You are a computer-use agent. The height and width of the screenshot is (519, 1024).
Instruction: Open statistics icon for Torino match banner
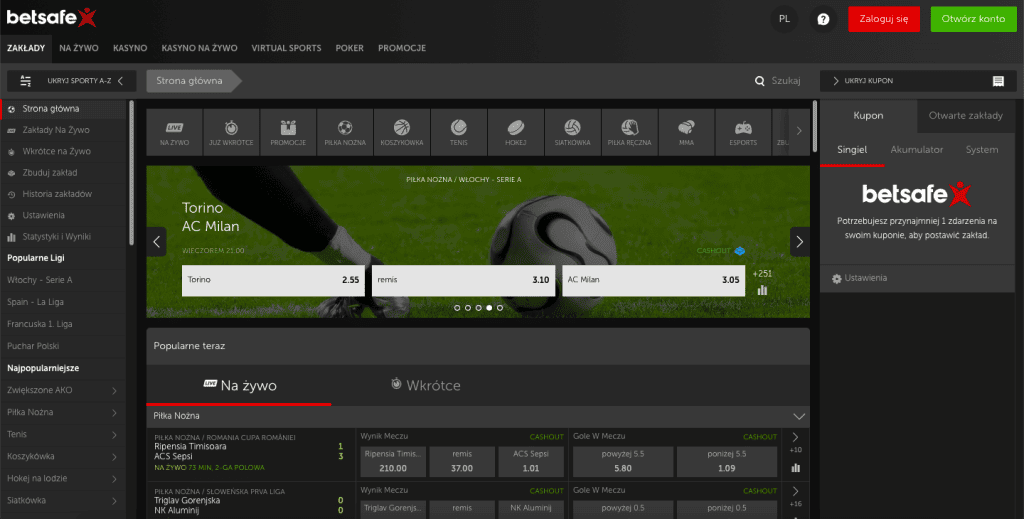(761, 290)
